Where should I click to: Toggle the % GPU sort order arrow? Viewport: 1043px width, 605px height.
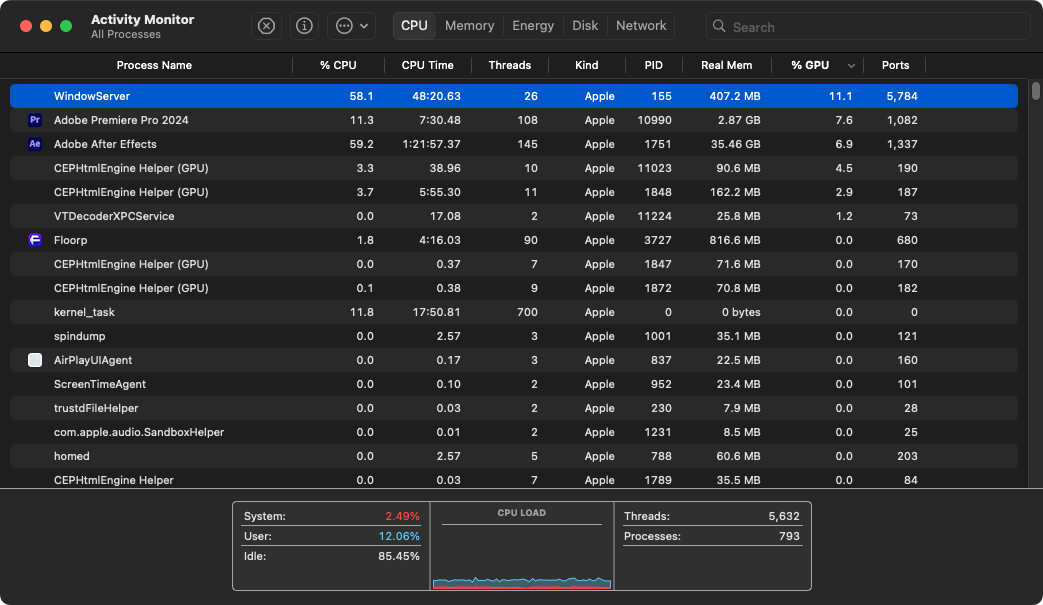click(x=851, y=66)
